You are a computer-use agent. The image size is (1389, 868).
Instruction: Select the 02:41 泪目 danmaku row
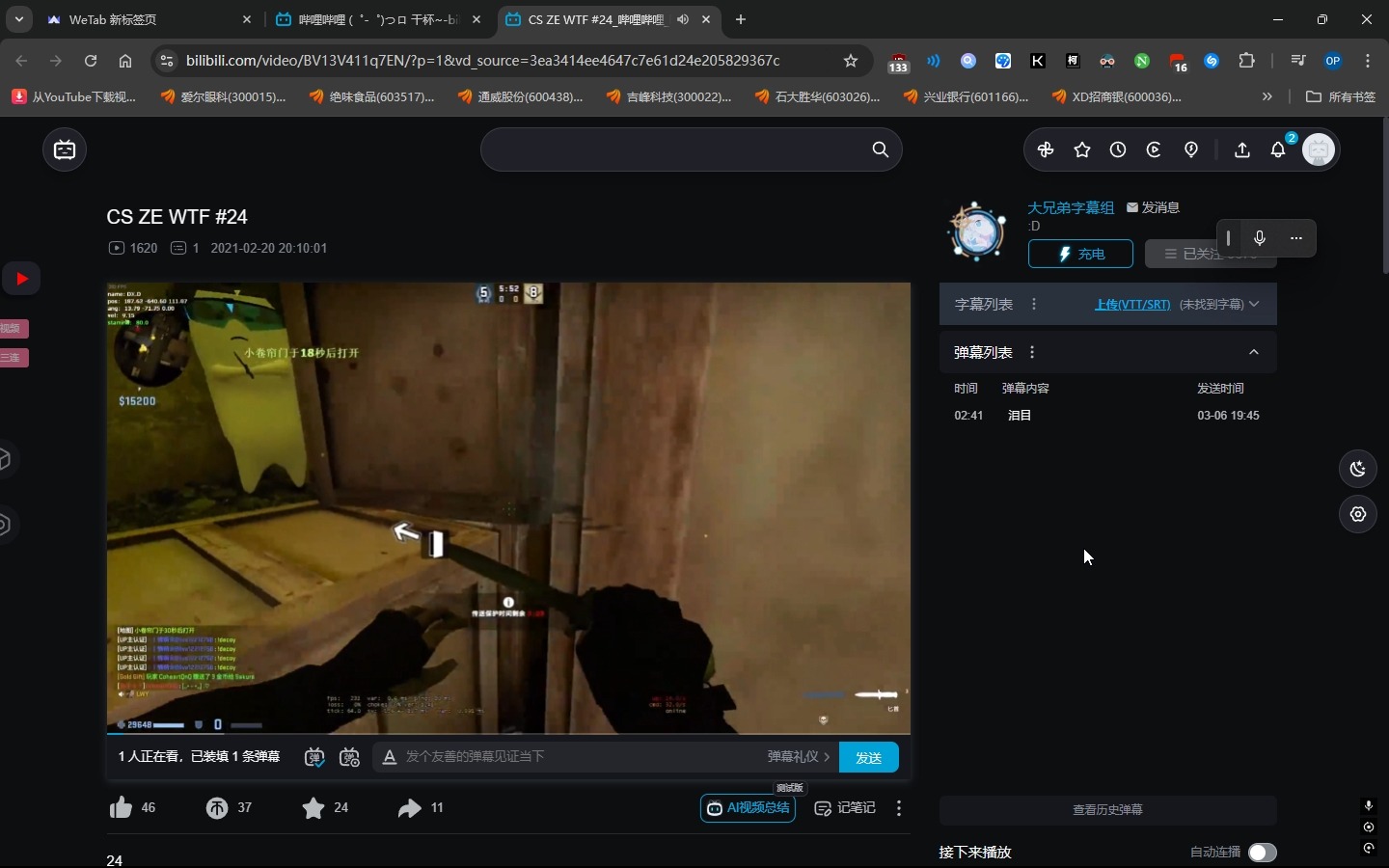point(1108,416)
